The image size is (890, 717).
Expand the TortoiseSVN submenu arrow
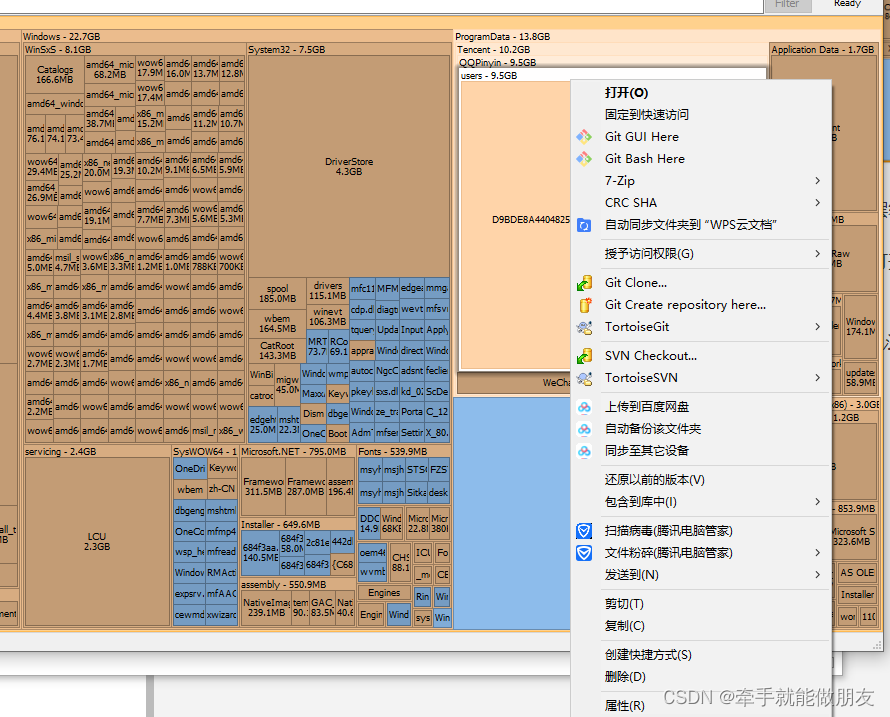coord(817,378)
